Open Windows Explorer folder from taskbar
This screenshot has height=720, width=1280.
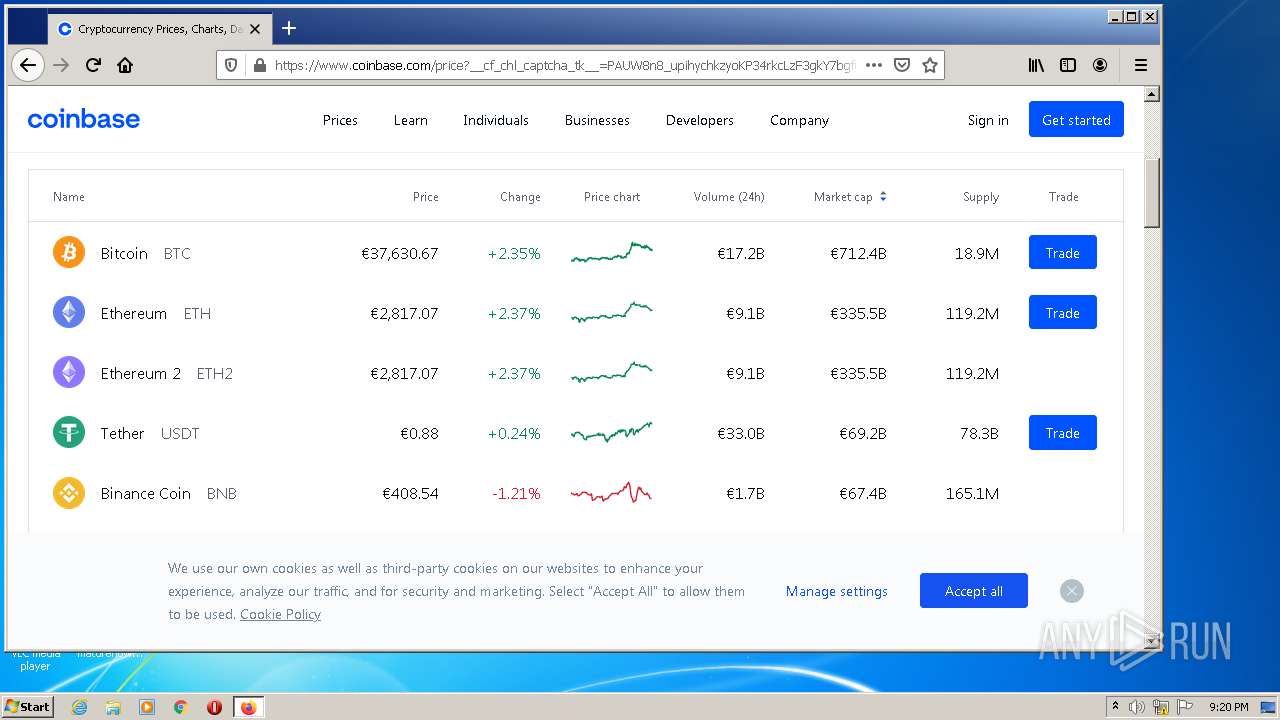[x=113, y=707]
